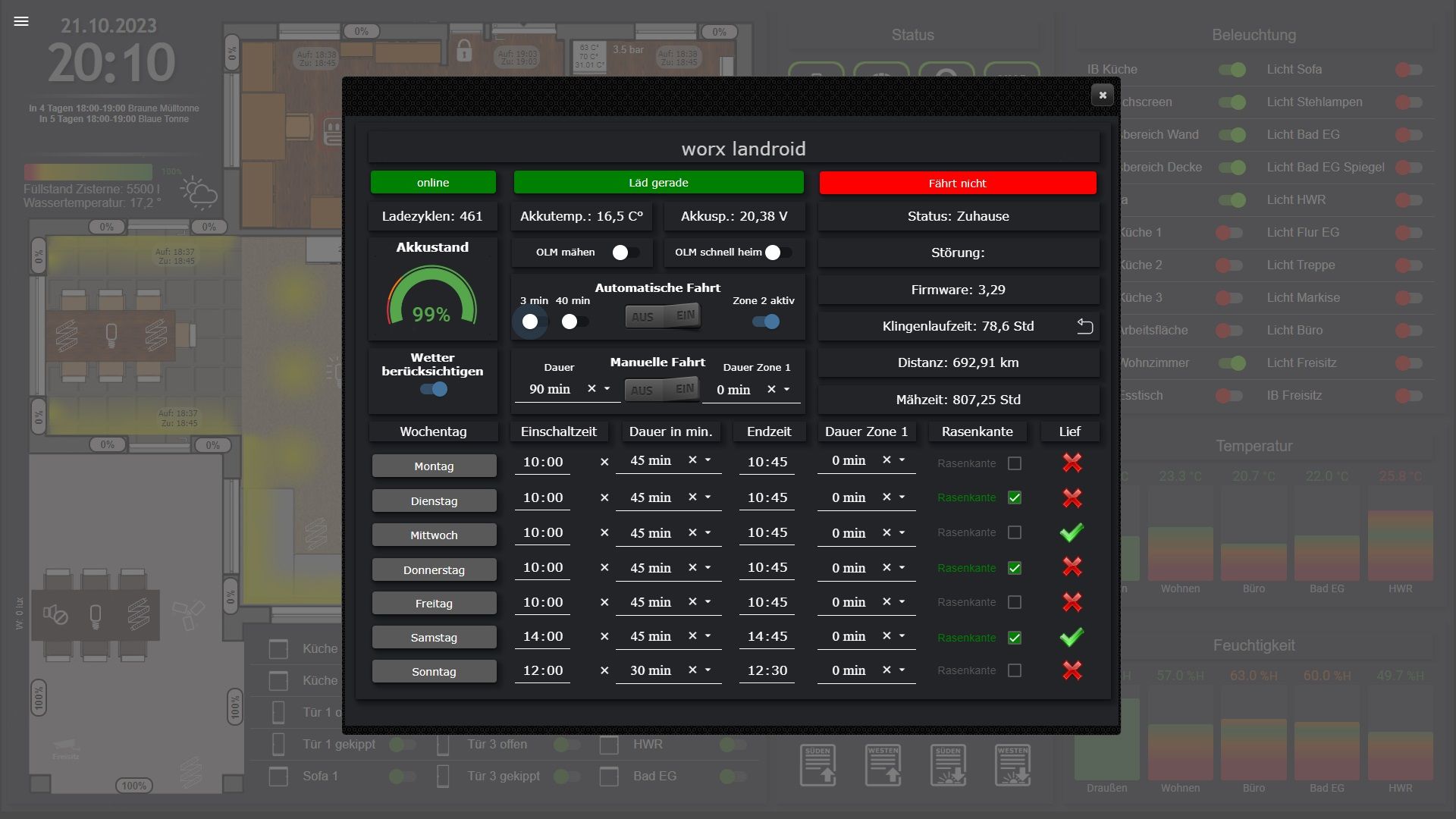Uncheck the Samstag Rasenkante checkbox
The image size is (1456, 819).
[x=1015, y=638]
